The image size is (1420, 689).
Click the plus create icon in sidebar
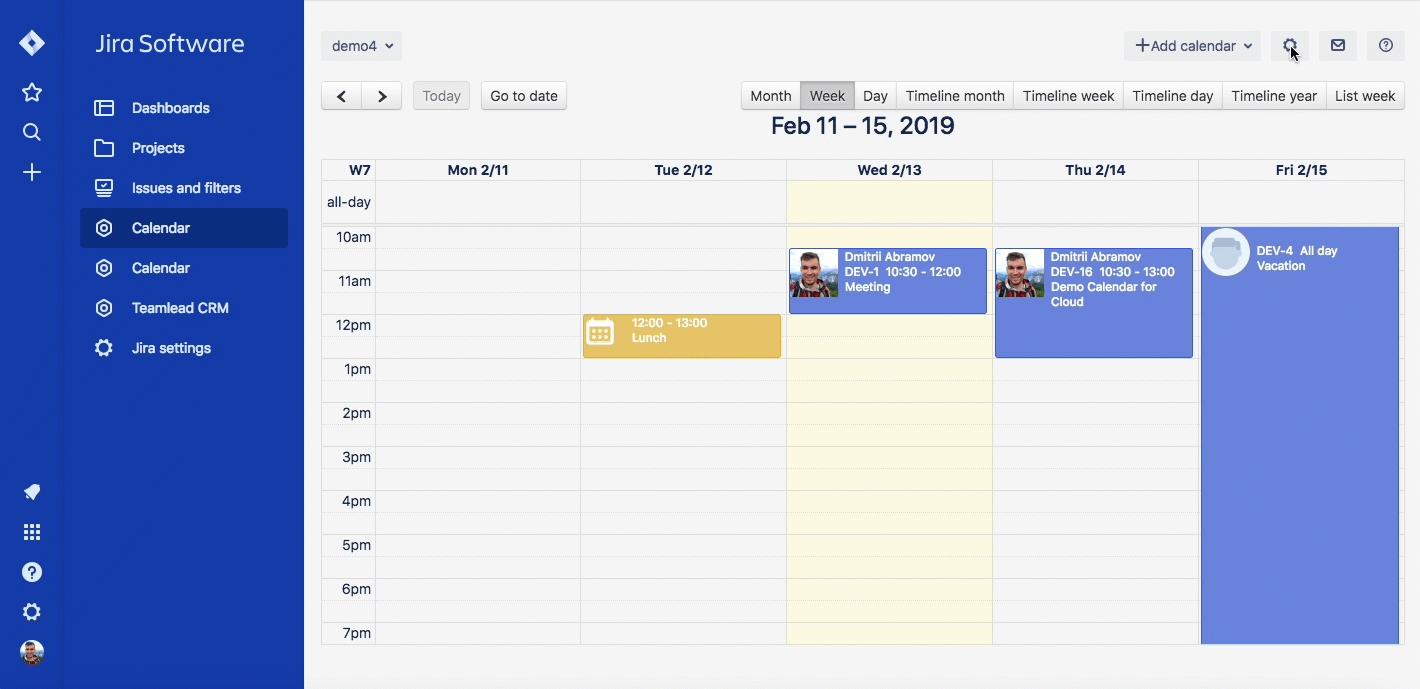click(x=32, y=173)
